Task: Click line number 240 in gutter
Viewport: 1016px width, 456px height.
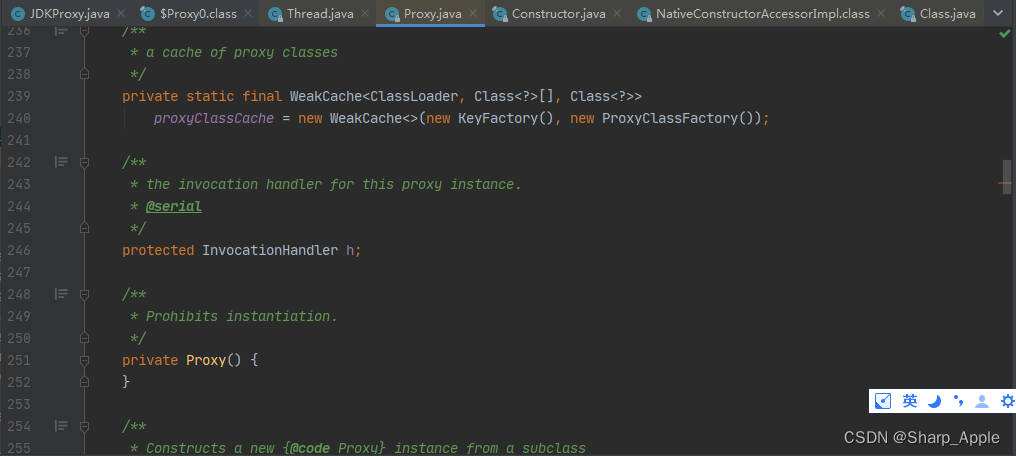Action: pos(19,119)
